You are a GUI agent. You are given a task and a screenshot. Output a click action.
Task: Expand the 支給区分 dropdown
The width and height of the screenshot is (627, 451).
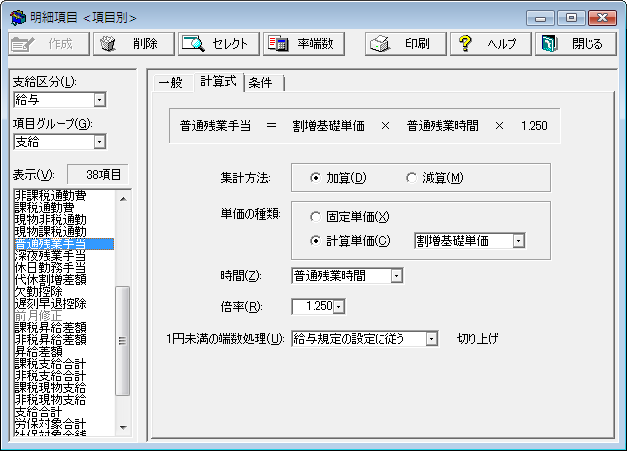(98, 100)
